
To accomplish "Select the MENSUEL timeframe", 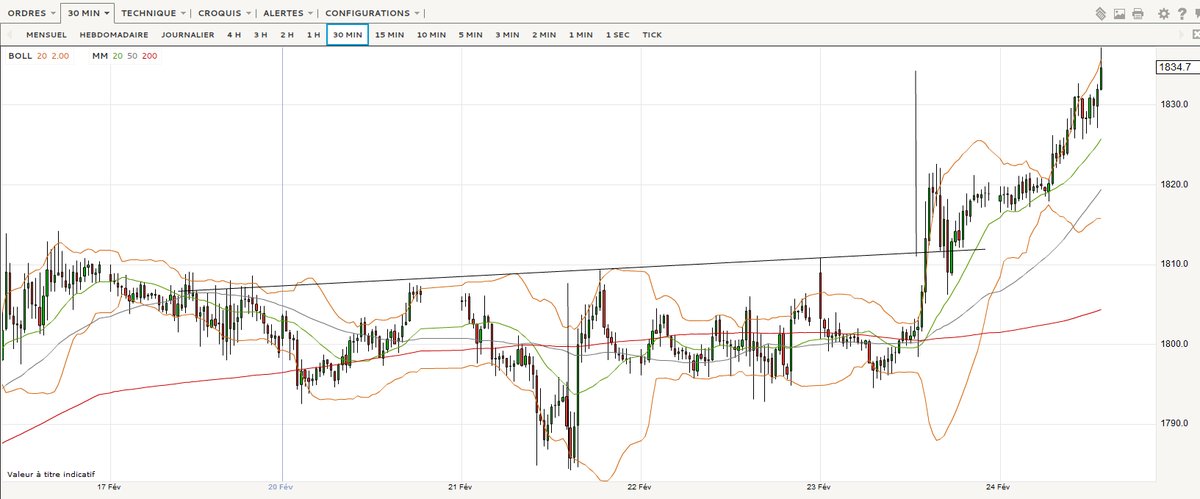I will pyautogui.click(x=47, y=34).
